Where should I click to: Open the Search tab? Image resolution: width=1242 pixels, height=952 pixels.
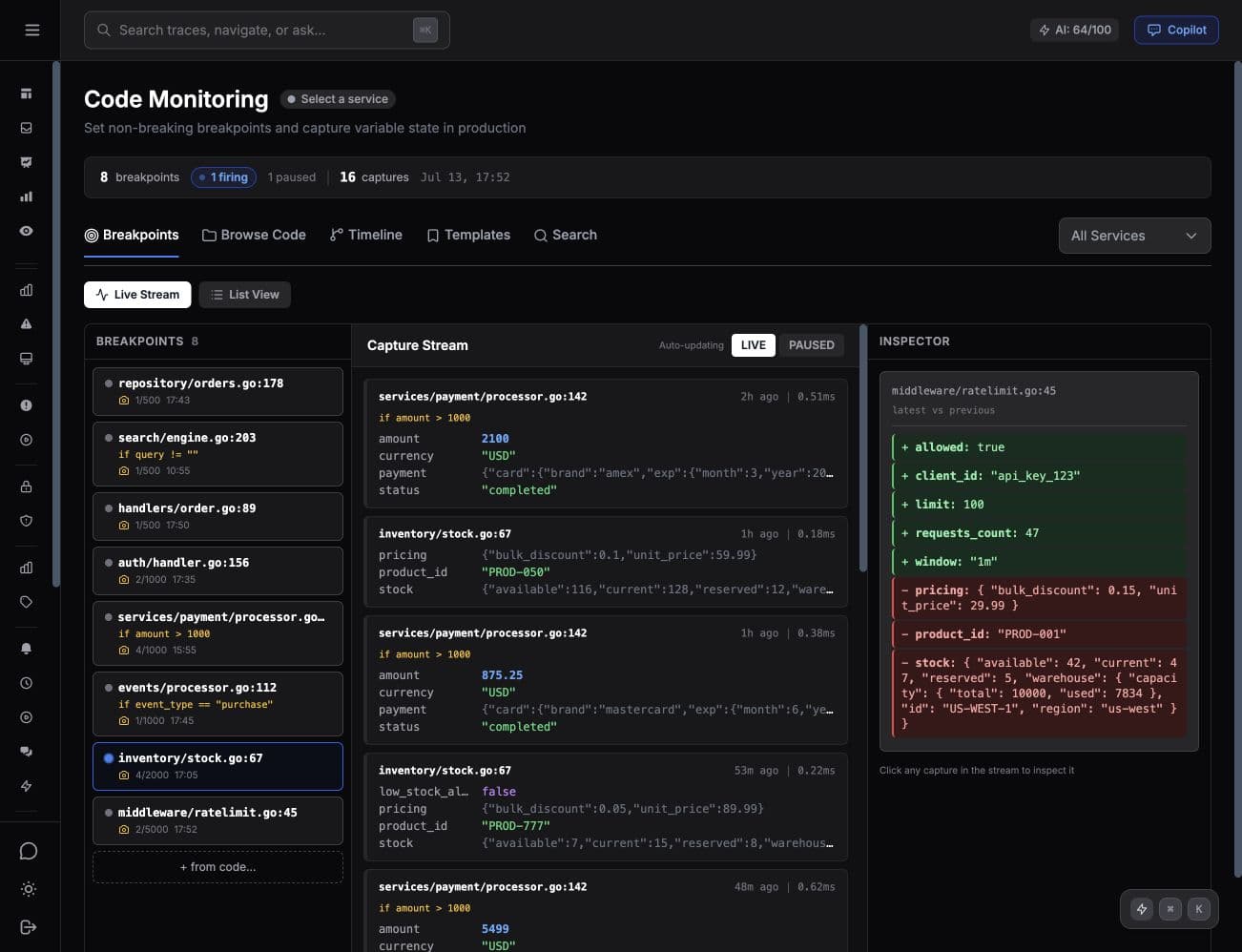pyautogui.click(x=566, y=235)
